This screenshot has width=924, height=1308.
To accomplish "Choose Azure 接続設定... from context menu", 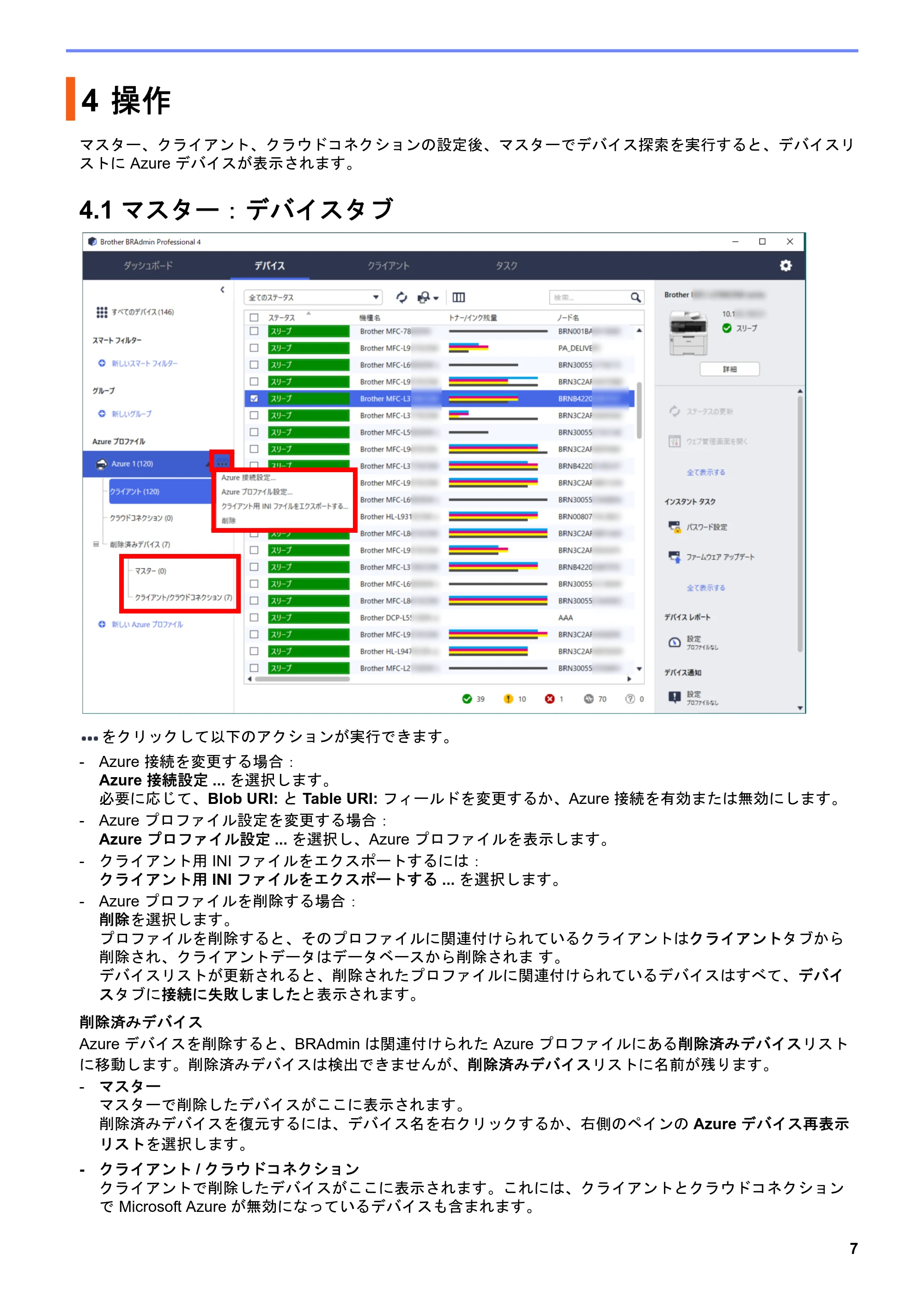I will point(249,477).
